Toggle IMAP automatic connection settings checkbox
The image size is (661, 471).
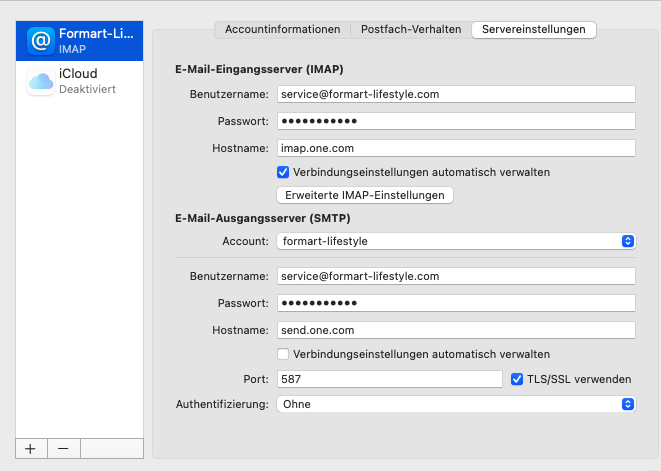pos(283,172)
